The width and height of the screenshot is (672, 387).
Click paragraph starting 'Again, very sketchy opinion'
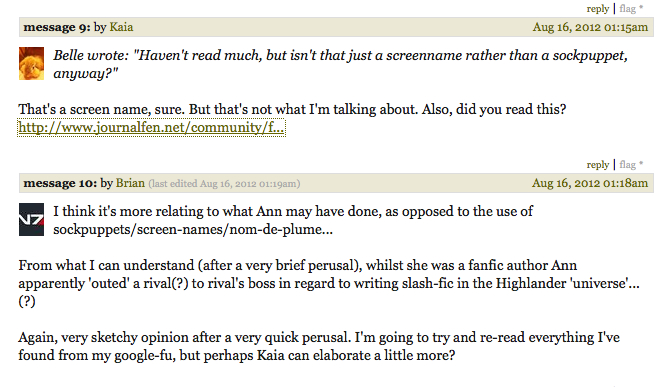coord(319,346)
